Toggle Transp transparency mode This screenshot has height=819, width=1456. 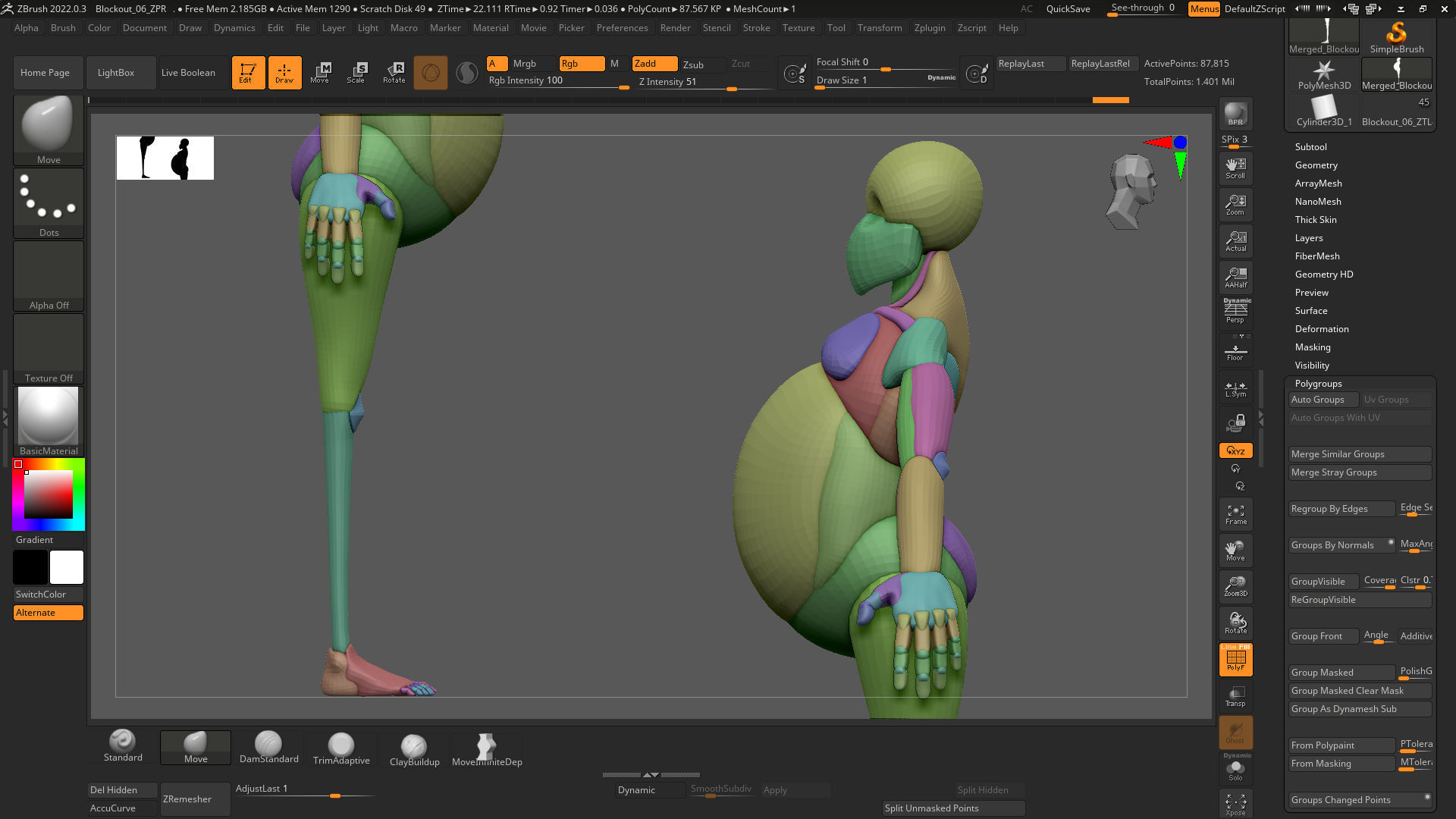tap(1235, 696)
